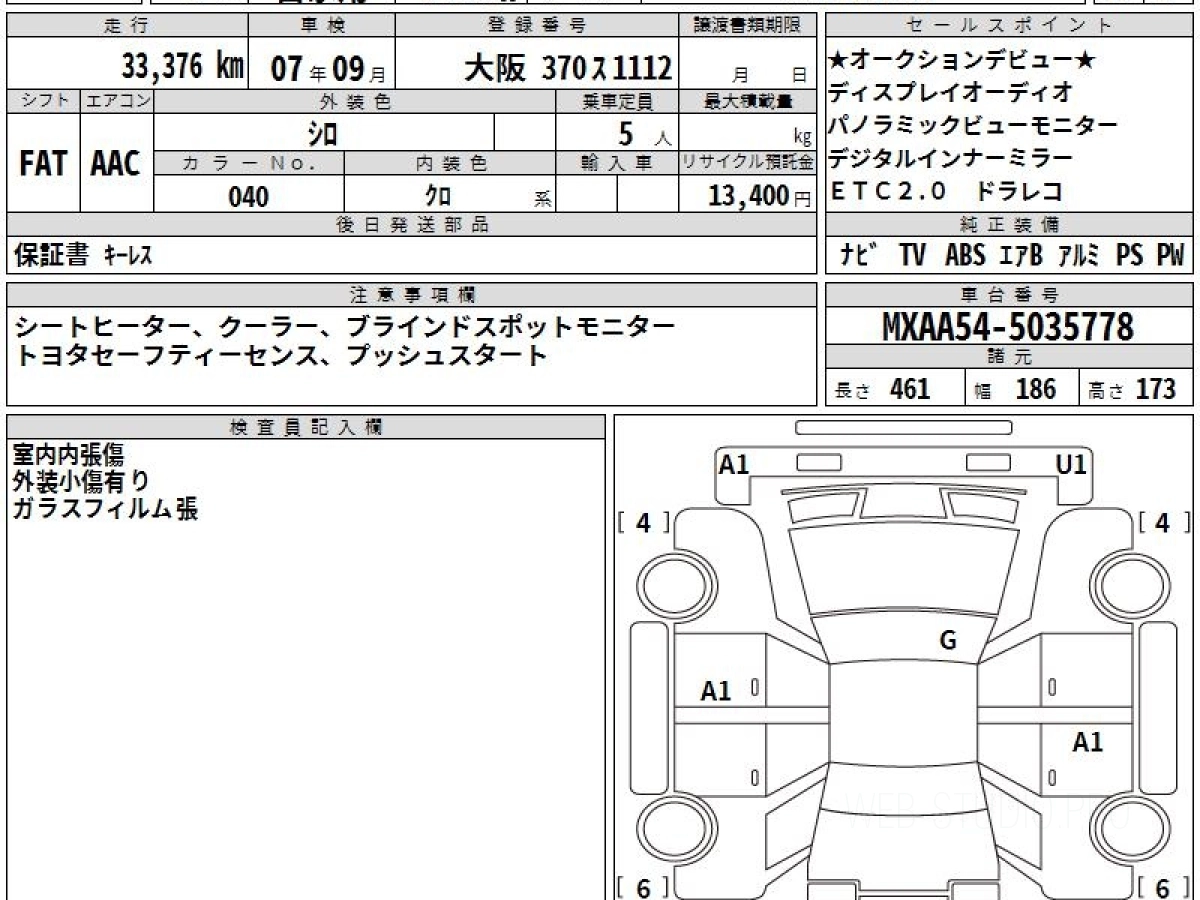This screenshot has width=1200, height=900.
Task: Select the ナビ equipment entry
Action: pyautogui.click(x=860, y=256)
